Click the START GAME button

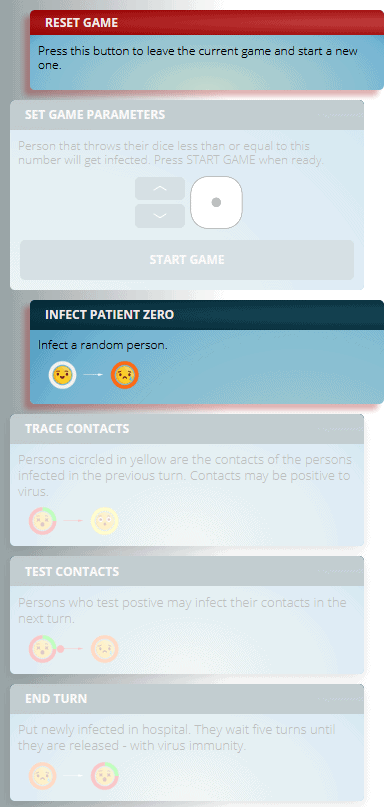tap(187, 259)
